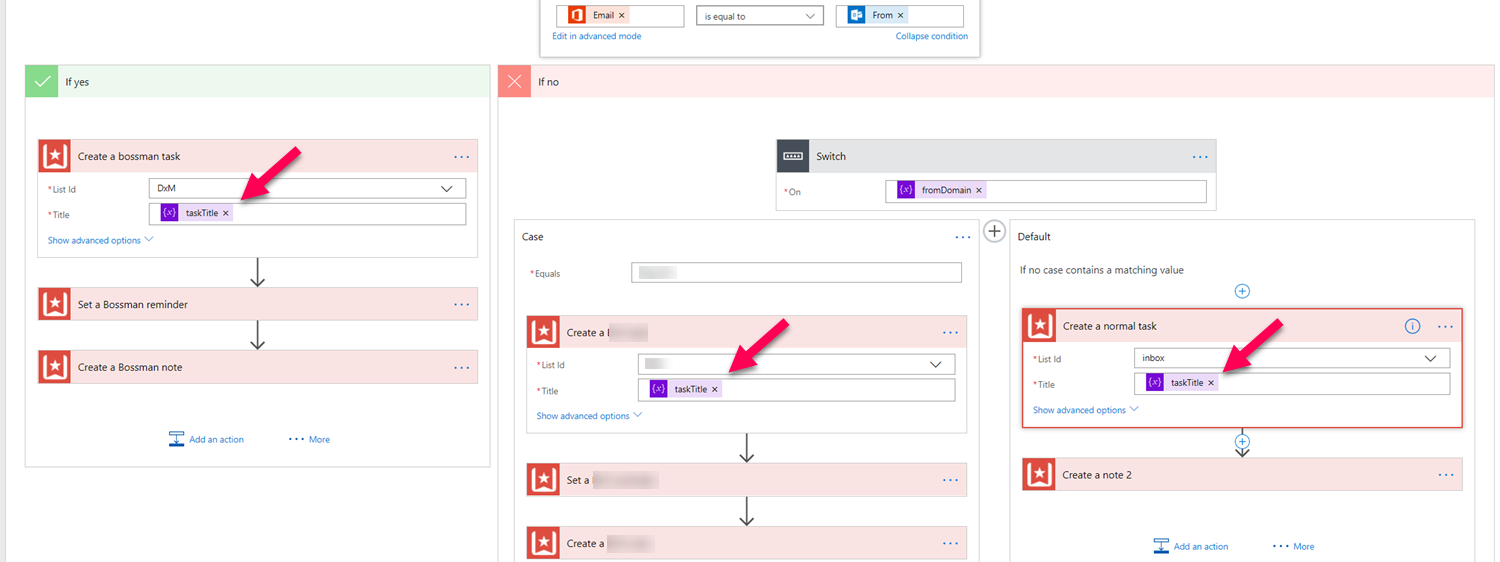Open ellipsis menu for Create a note 2
The height and width of the screenshot is (562, 1500).
pyautogui.click(x=1446, y=474)
